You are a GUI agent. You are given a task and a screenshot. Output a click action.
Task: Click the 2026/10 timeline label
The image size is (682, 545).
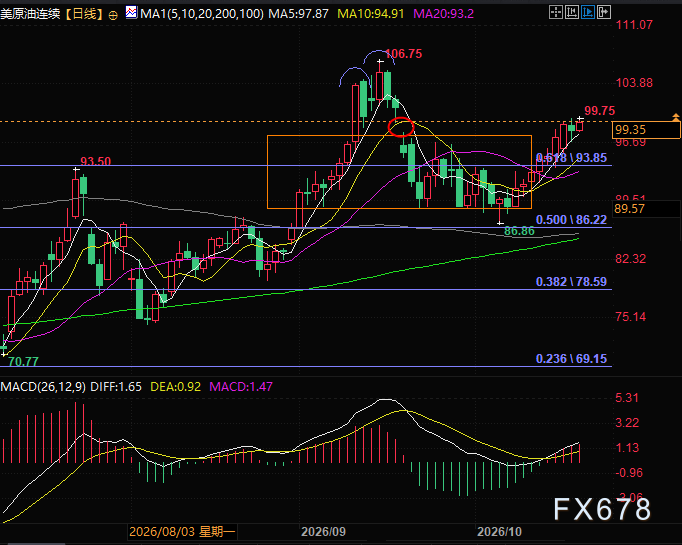(x=499, y=532)
